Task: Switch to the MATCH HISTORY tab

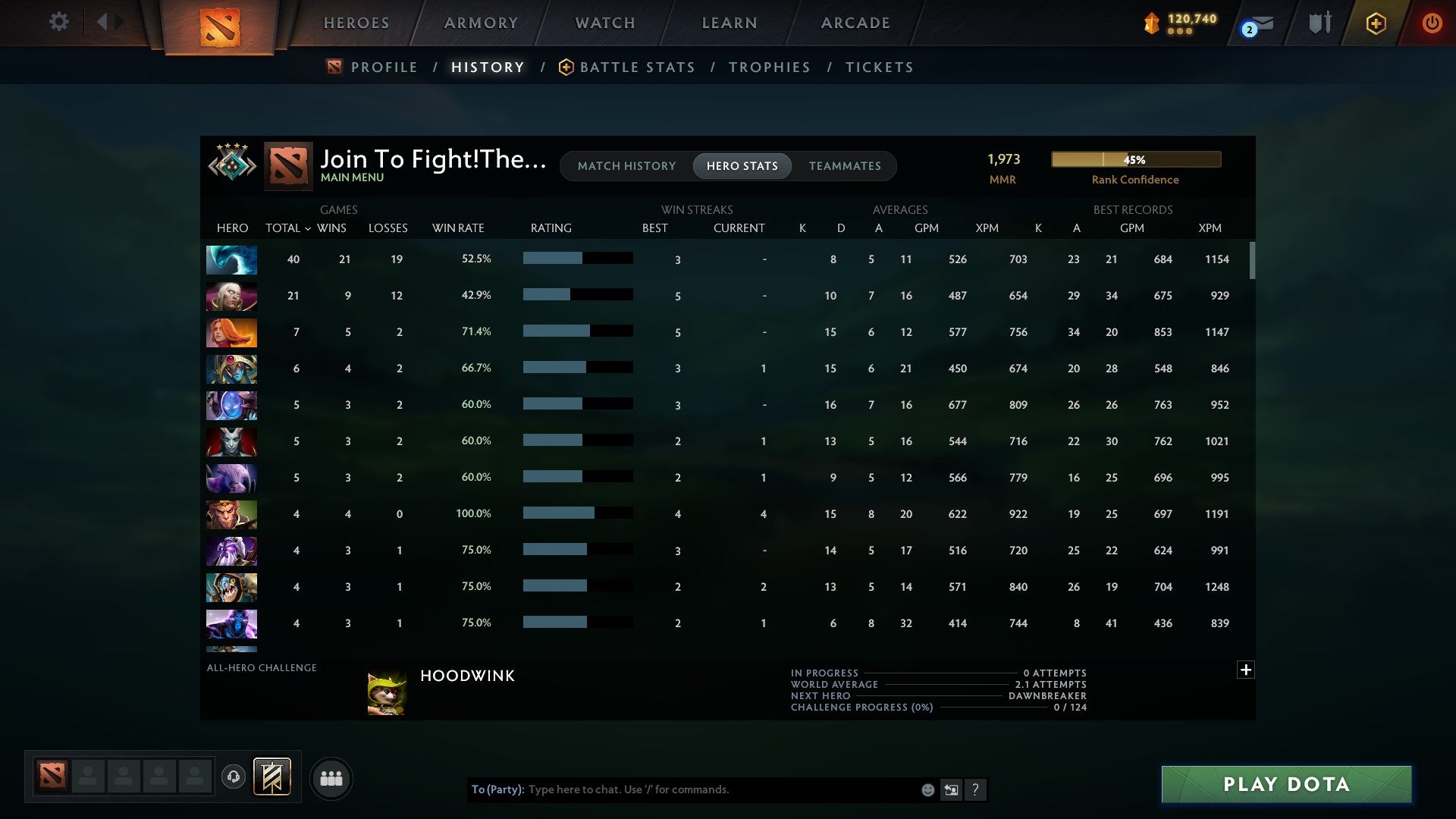Action: tap(626, 166)
